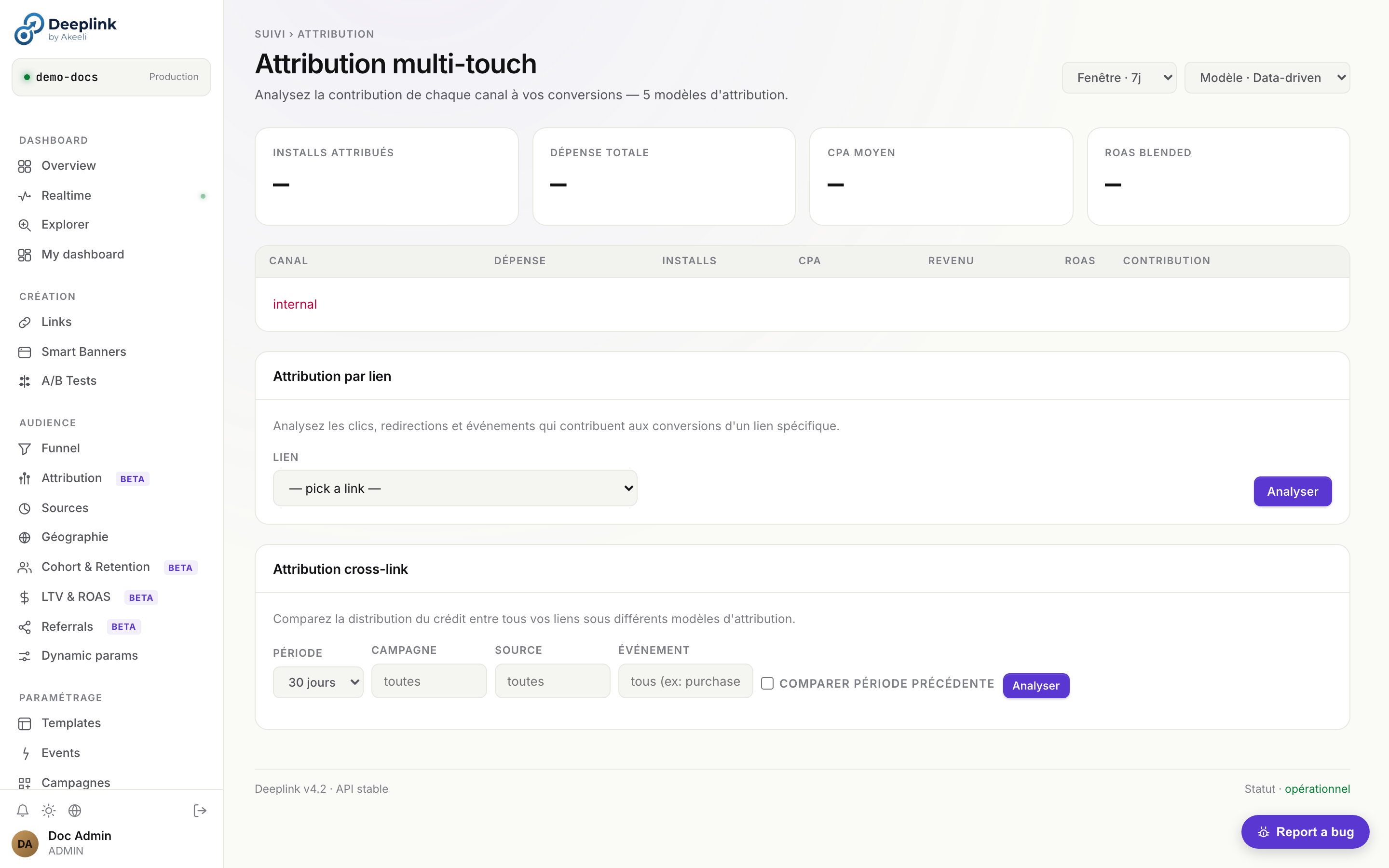
Task: Open Sources menu item
Action: coord(111,508)
